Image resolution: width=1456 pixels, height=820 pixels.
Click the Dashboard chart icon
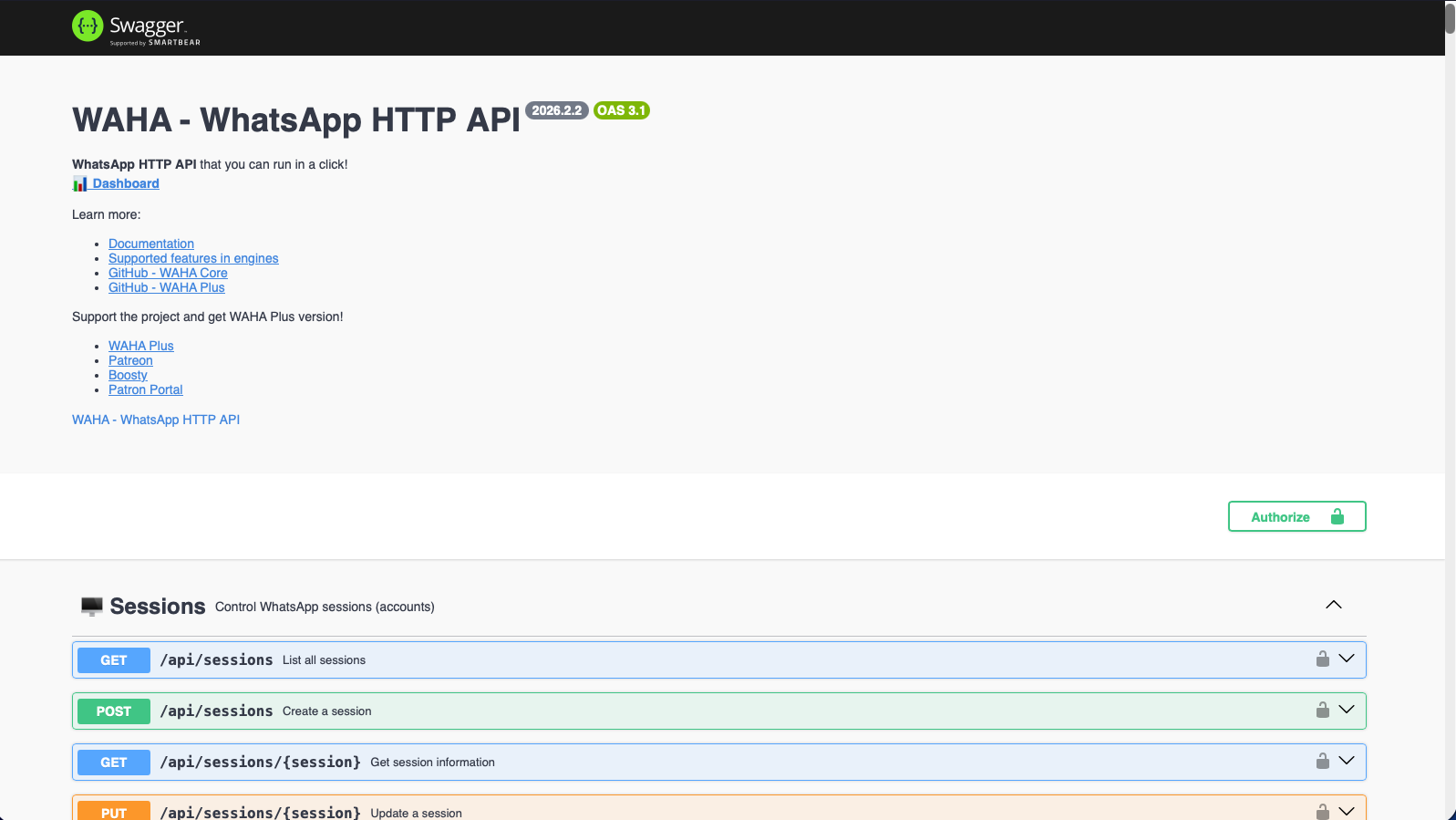click(80, 184)
